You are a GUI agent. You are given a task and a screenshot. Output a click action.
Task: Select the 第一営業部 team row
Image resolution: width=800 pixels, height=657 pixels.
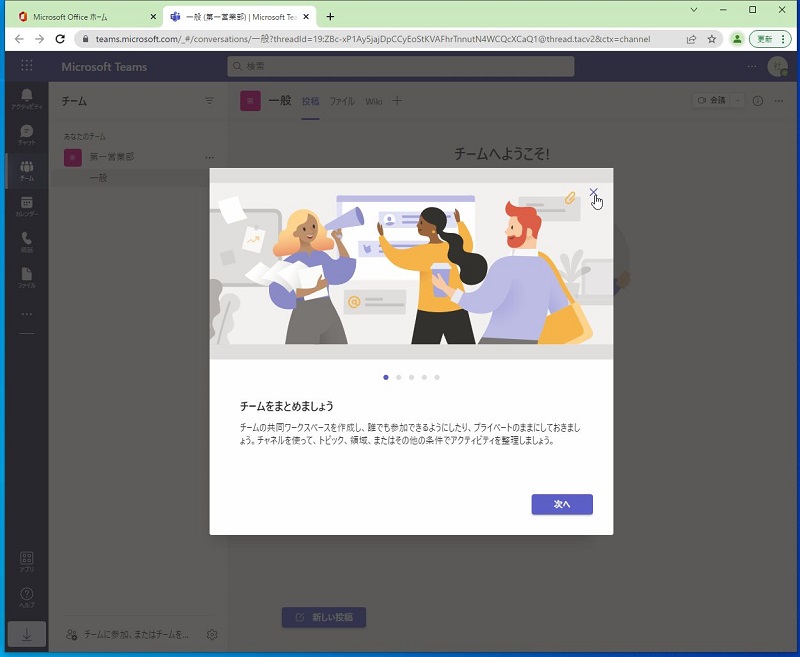tap(138, 157)
